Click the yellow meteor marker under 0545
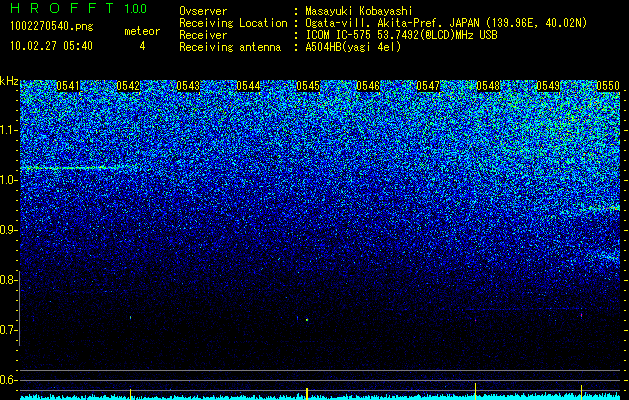The width and height of the screenshot is (629, 400). [x=307, y=394]
